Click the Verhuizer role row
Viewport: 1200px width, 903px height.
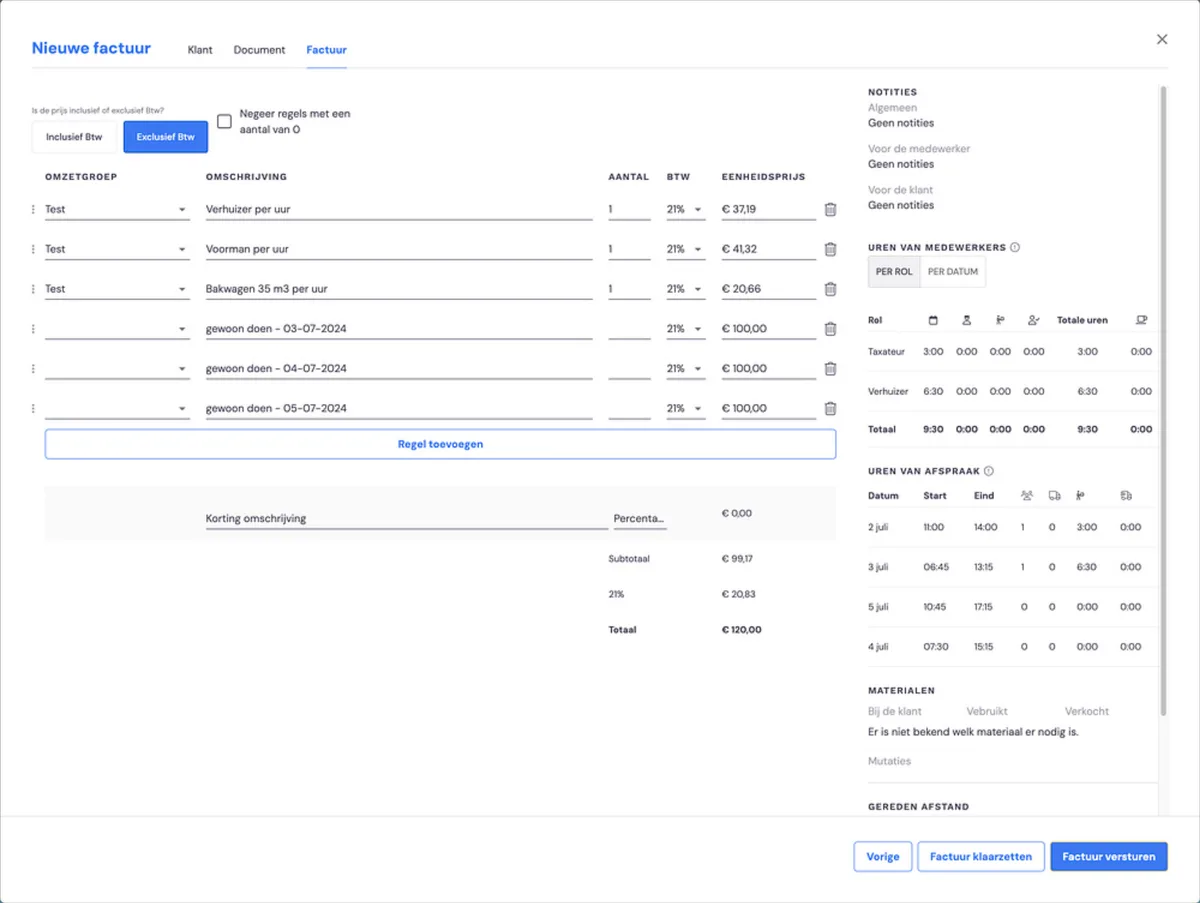coord(1010,392)
